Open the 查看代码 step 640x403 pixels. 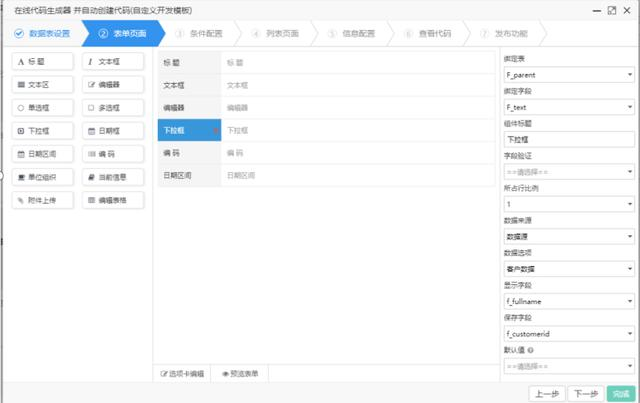428,33
